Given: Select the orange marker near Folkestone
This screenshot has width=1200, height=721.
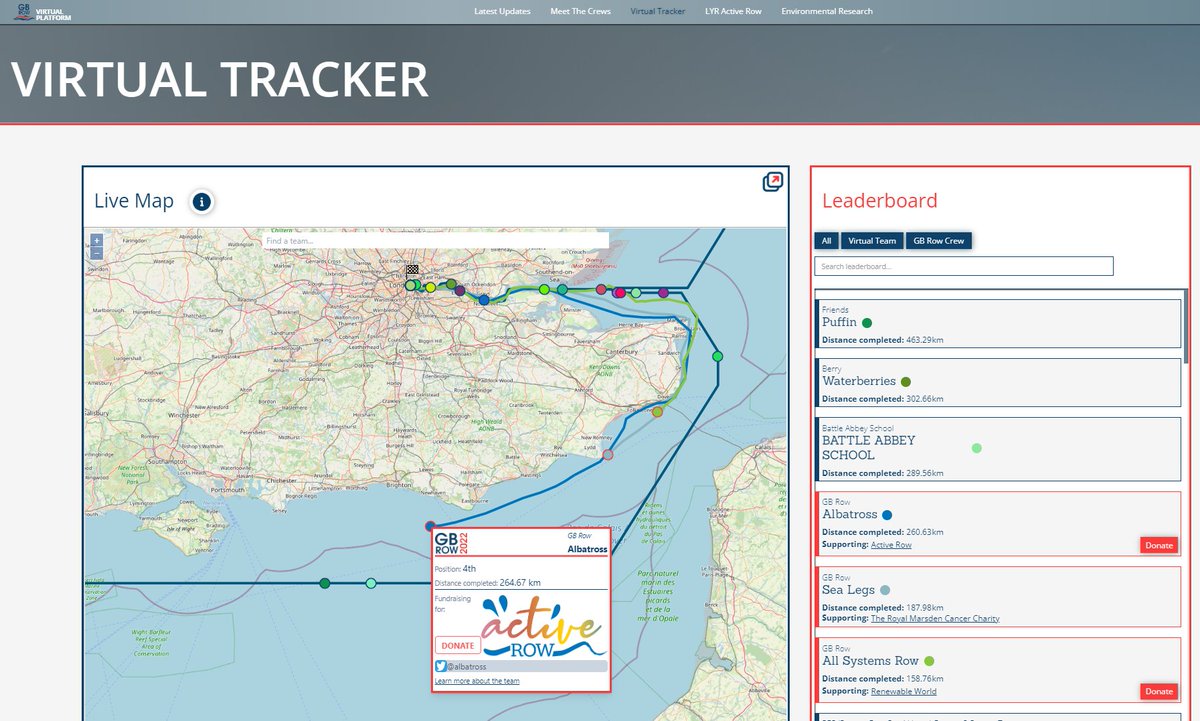Looking at the screenshot, I should pyautogui.click(x=657, y=411).
